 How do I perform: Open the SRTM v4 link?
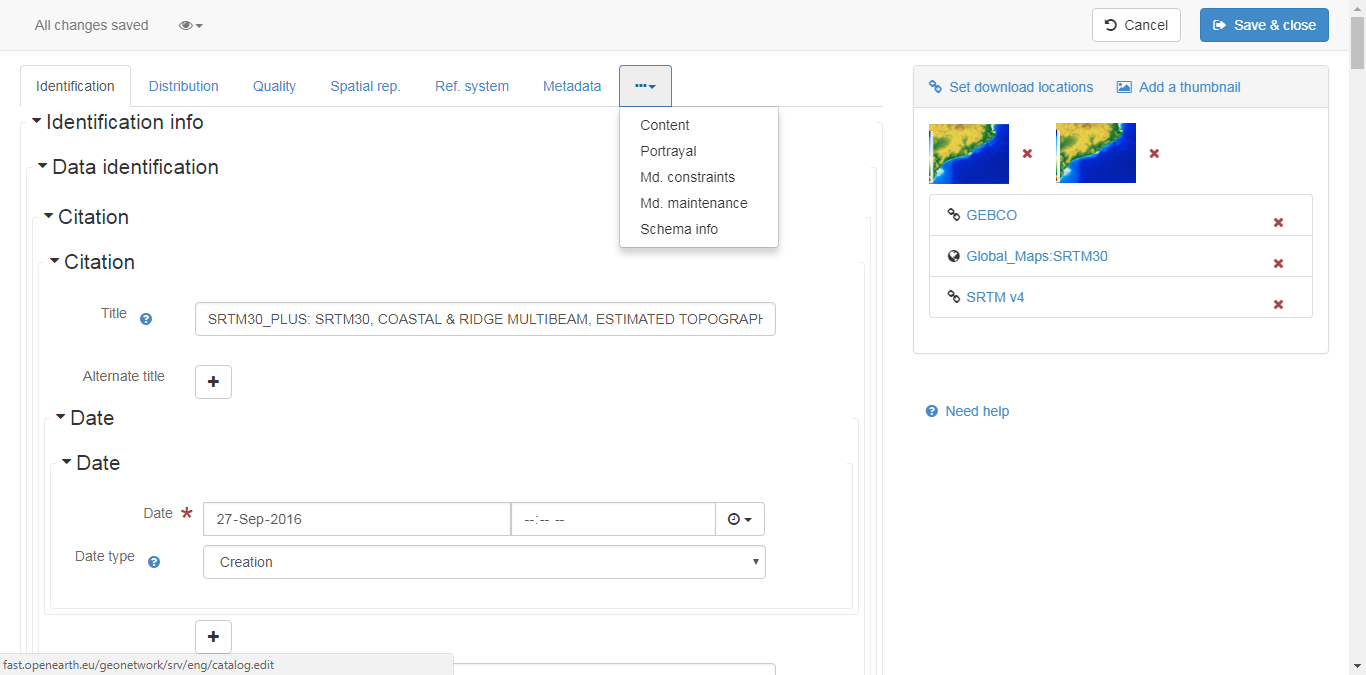click(x=995, y=297)
